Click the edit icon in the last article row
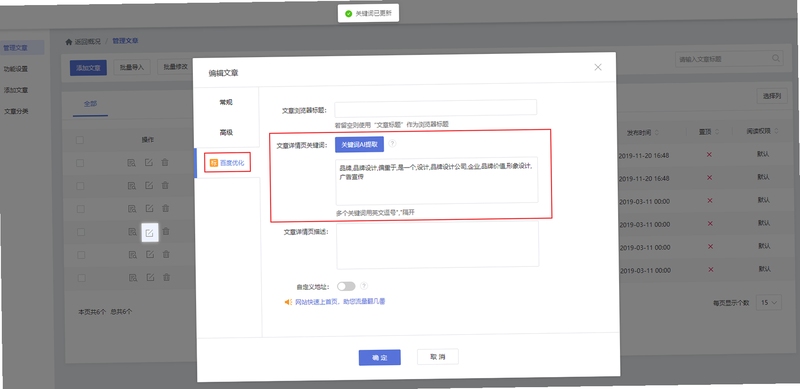Screen dimensions: 800x389 pyautogui.click(x=150, y=277)
